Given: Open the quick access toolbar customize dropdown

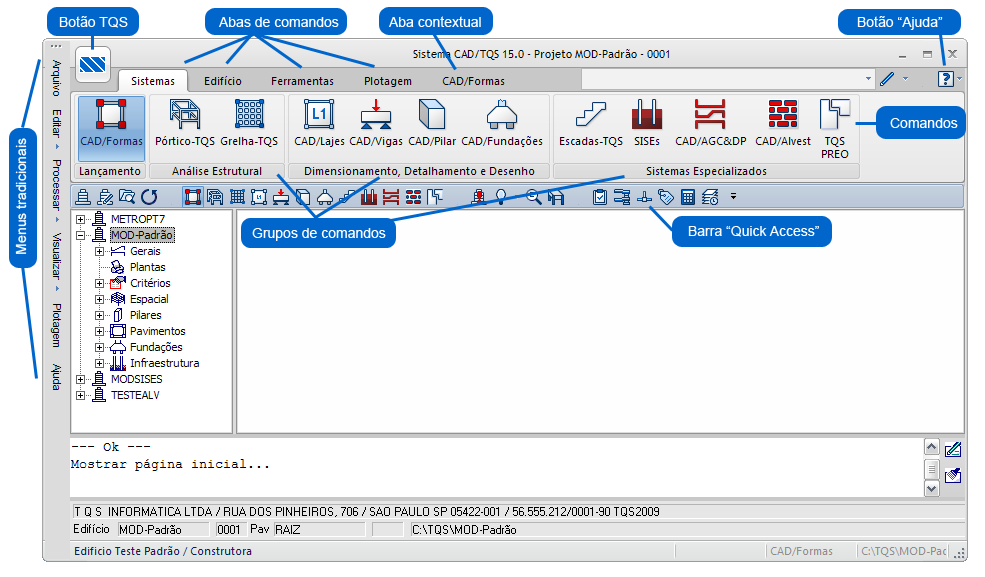Looking at the screenshot, I should [733, 197].
